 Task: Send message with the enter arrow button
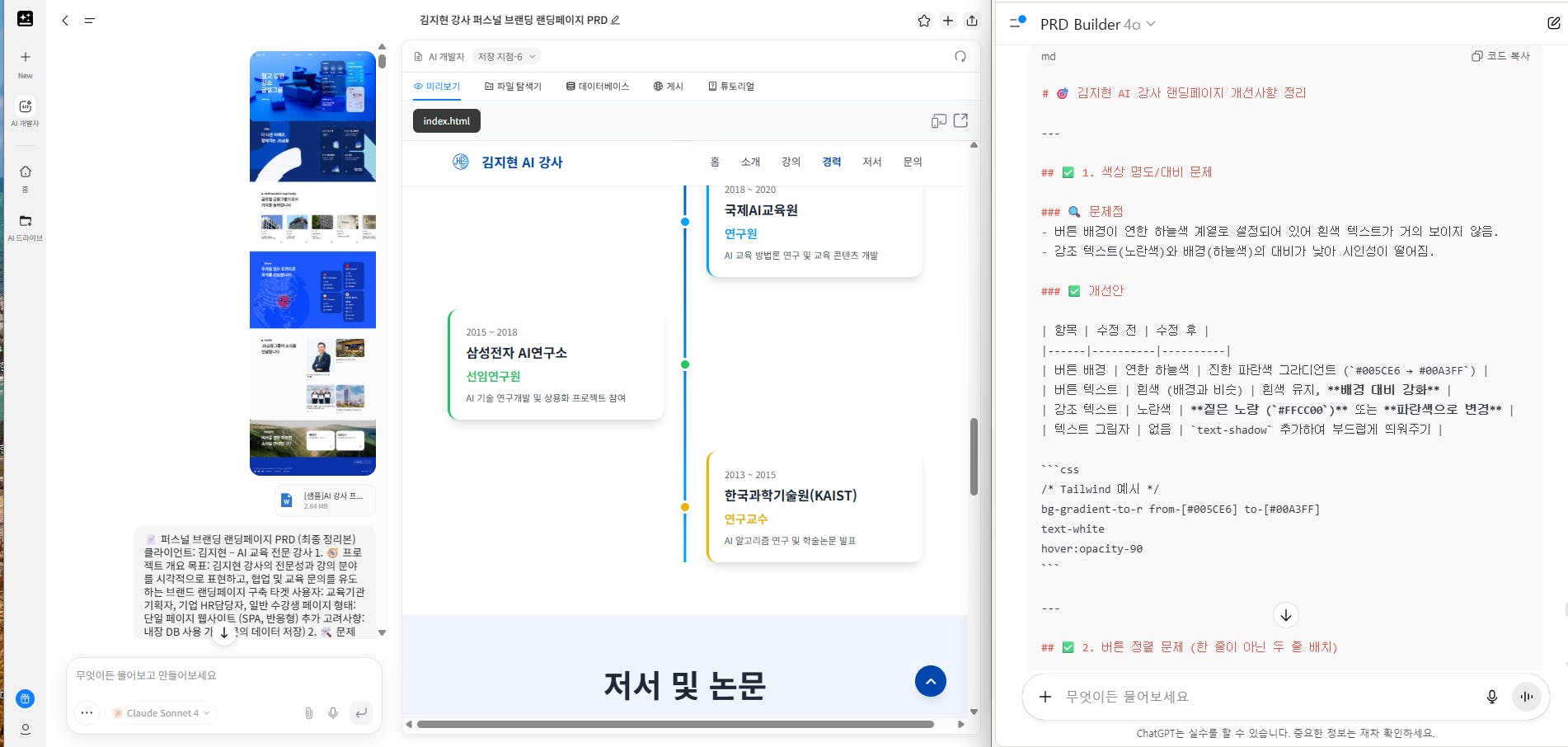[361, 713]
